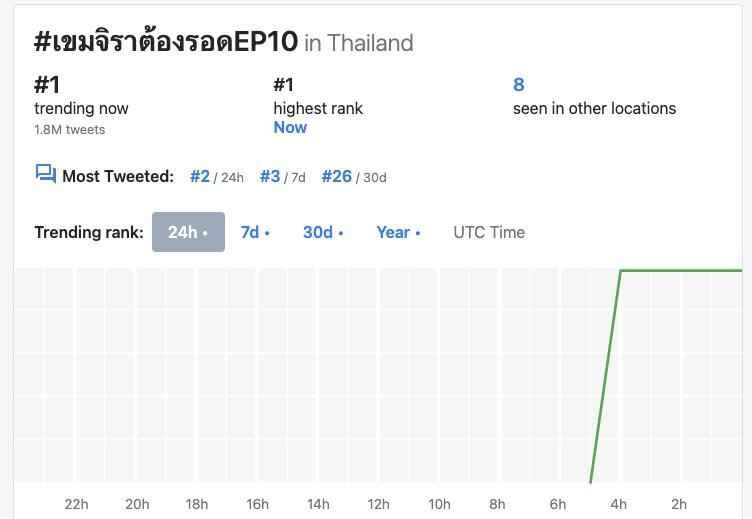Open the #26 / 30d most tweeted link
Screen dimensions: 752x519
click(x=353, y=177)
